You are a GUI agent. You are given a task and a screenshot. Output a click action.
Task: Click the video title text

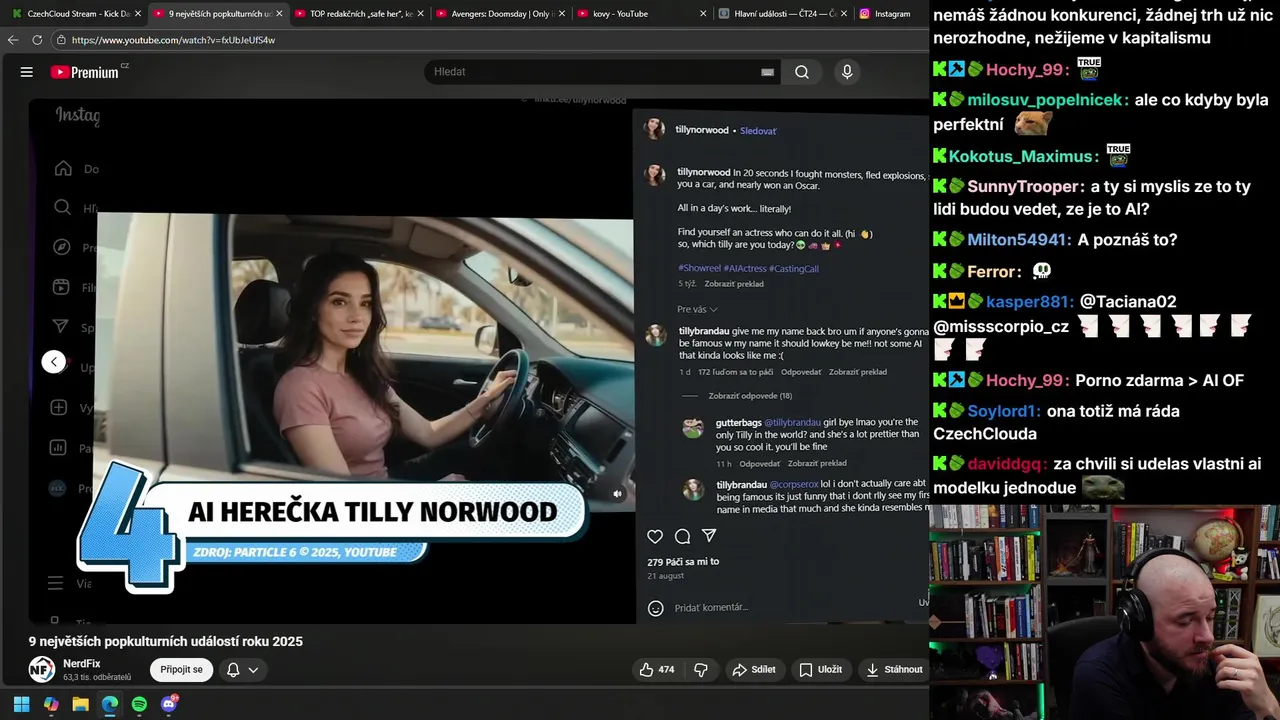pos(165,642)
